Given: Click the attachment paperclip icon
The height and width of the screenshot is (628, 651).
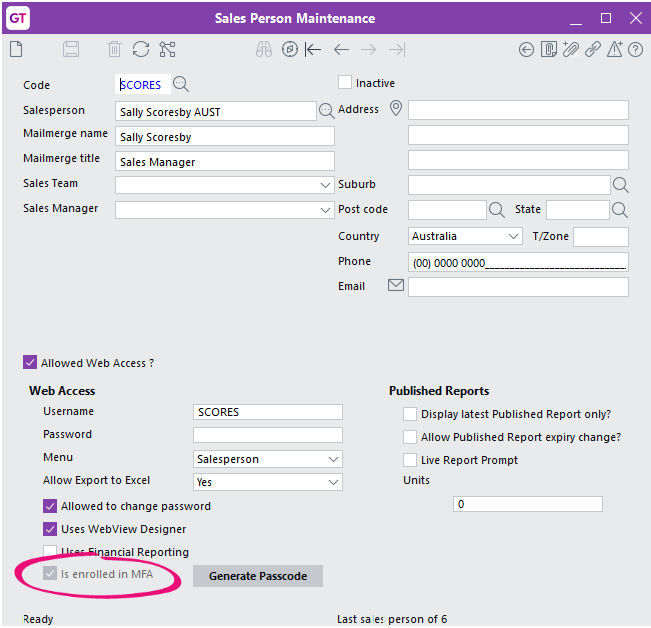Looking at the screenshot, I should coord(570,49).
